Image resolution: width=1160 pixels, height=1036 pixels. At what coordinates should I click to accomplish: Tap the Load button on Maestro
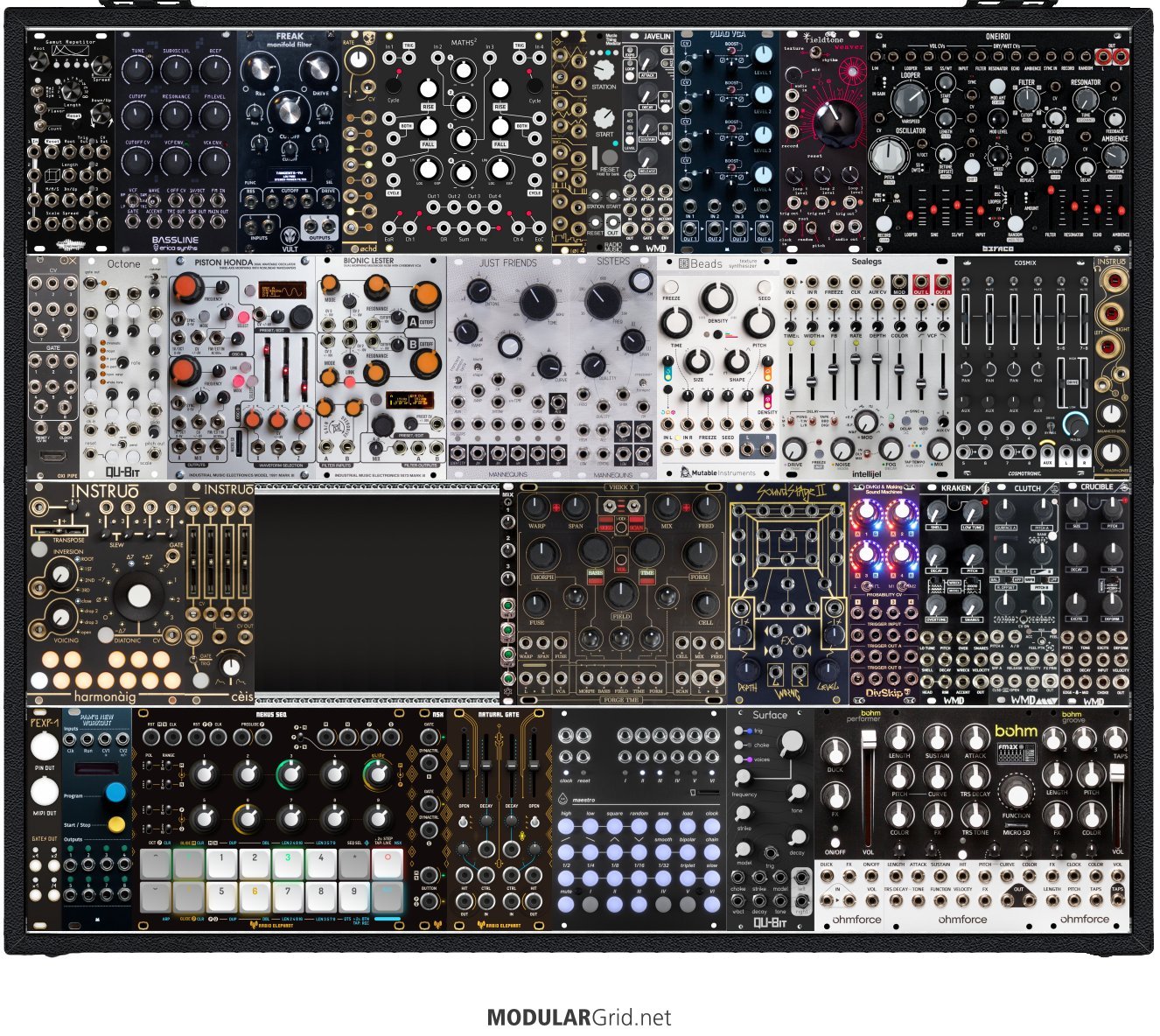coord(688,826)
